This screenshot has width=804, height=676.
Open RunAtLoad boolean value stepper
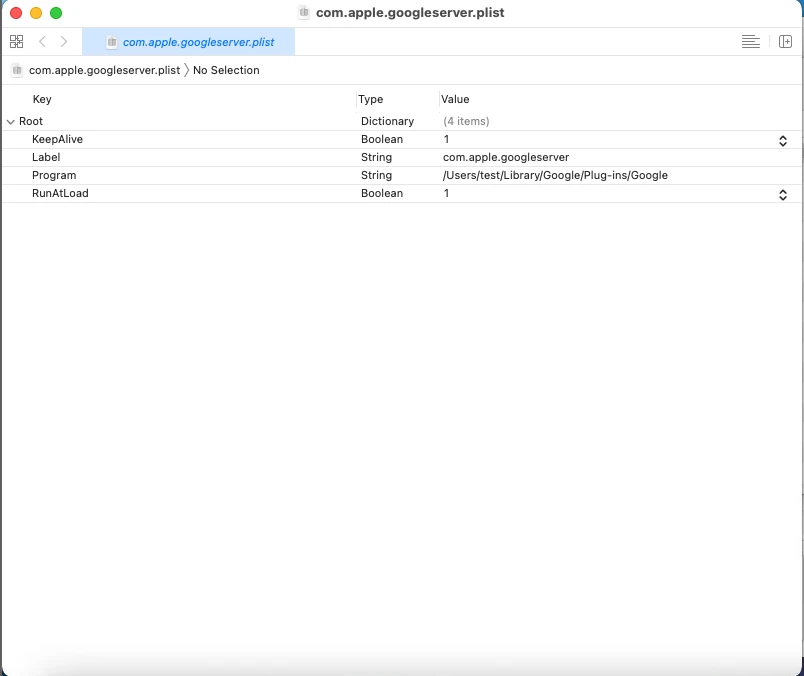click(x=783, y=194)
